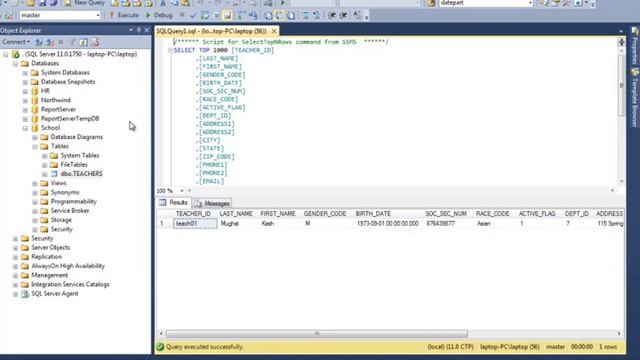
Task: Open Object Explorer window position dropdown
Action: coord(131,30)
